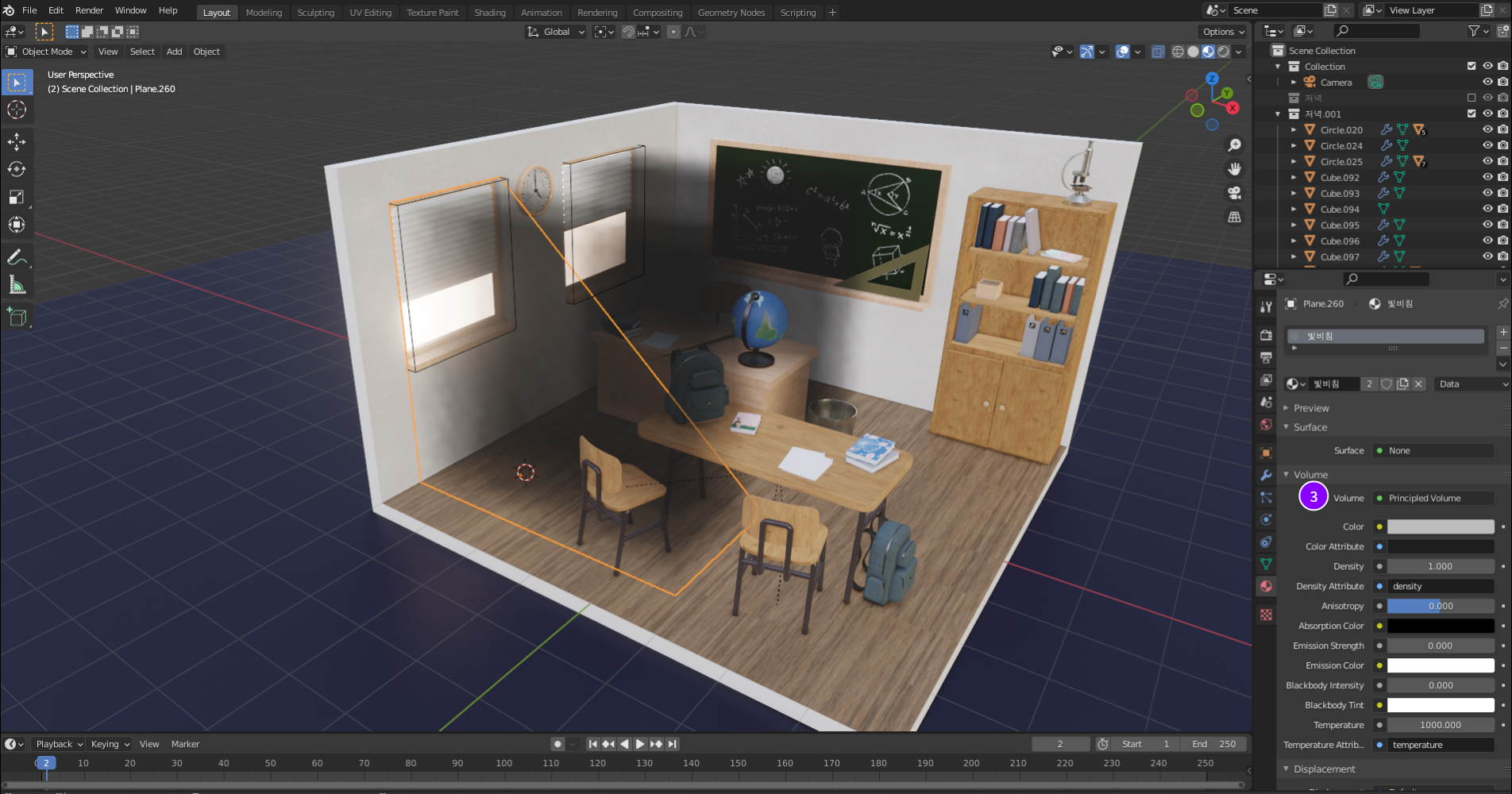Switch perspective/orthographic with the grid icon
This screenshot has height=794, width=1512.
click(x=1234, y=217)
